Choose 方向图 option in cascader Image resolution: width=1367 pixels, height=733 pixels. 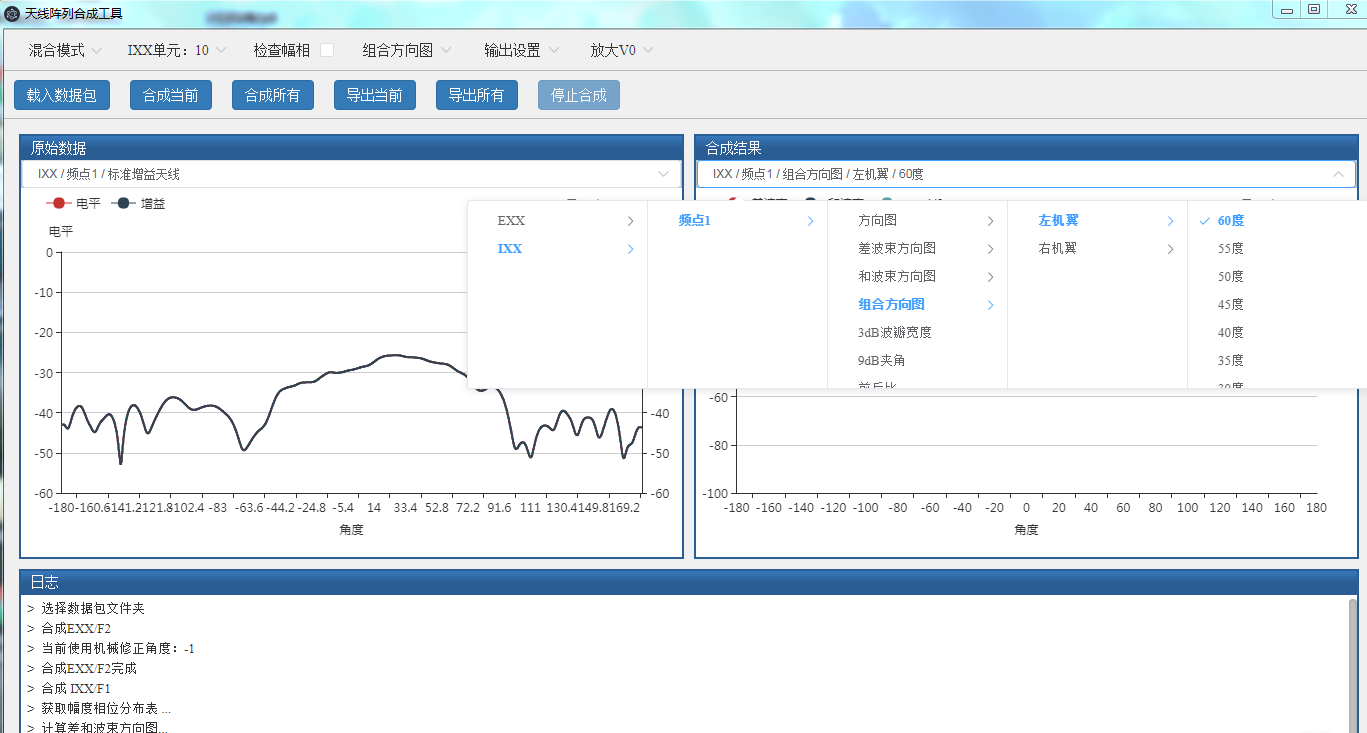tap(917, 221)
